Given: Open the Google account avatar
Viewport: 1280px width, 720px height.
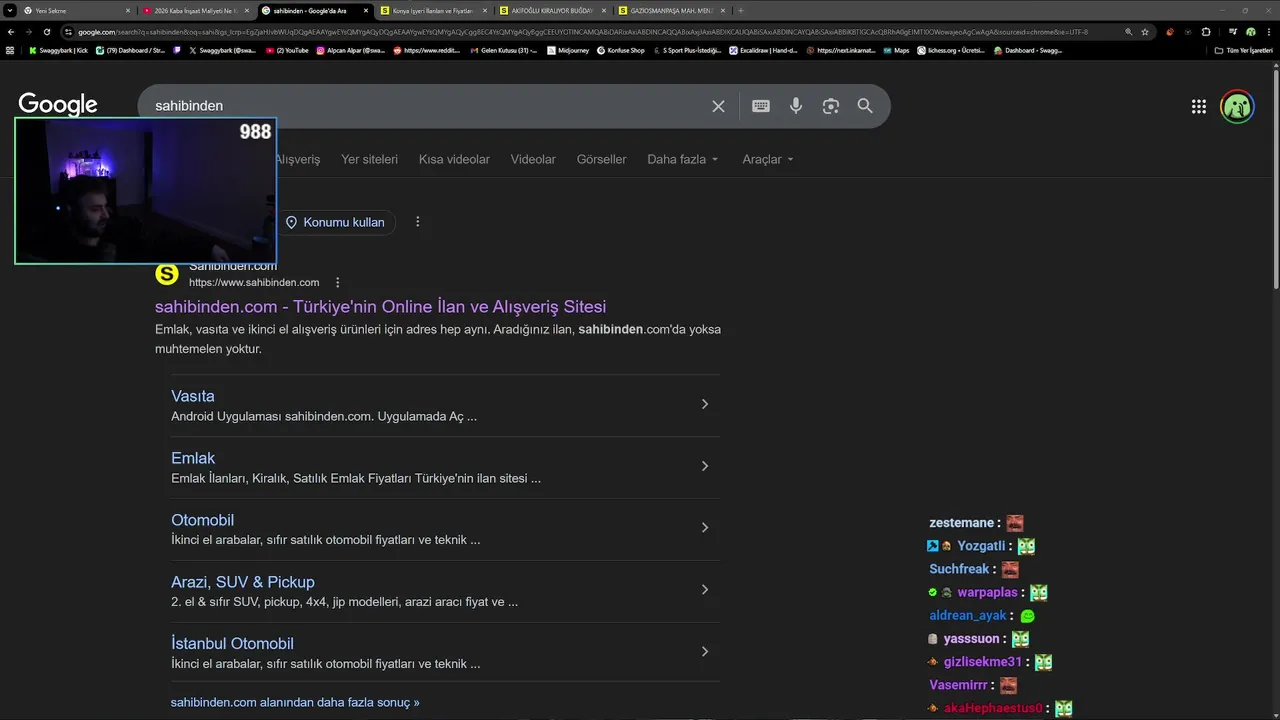Looking at the screenshot, I should [x=1237, y=106].
